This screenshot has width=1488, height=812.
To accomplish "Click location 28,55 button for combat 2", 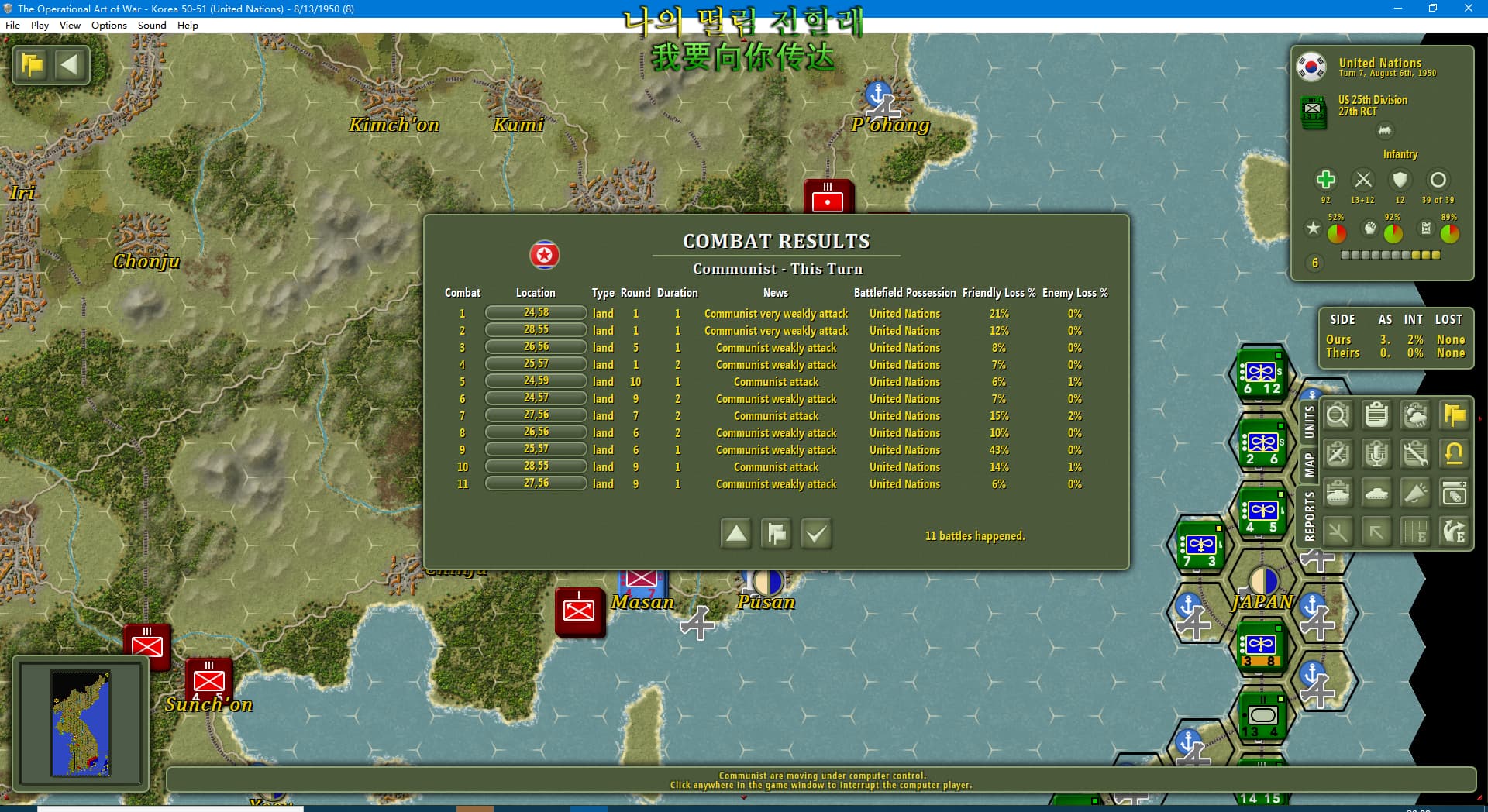I will [x=536, y=330].
